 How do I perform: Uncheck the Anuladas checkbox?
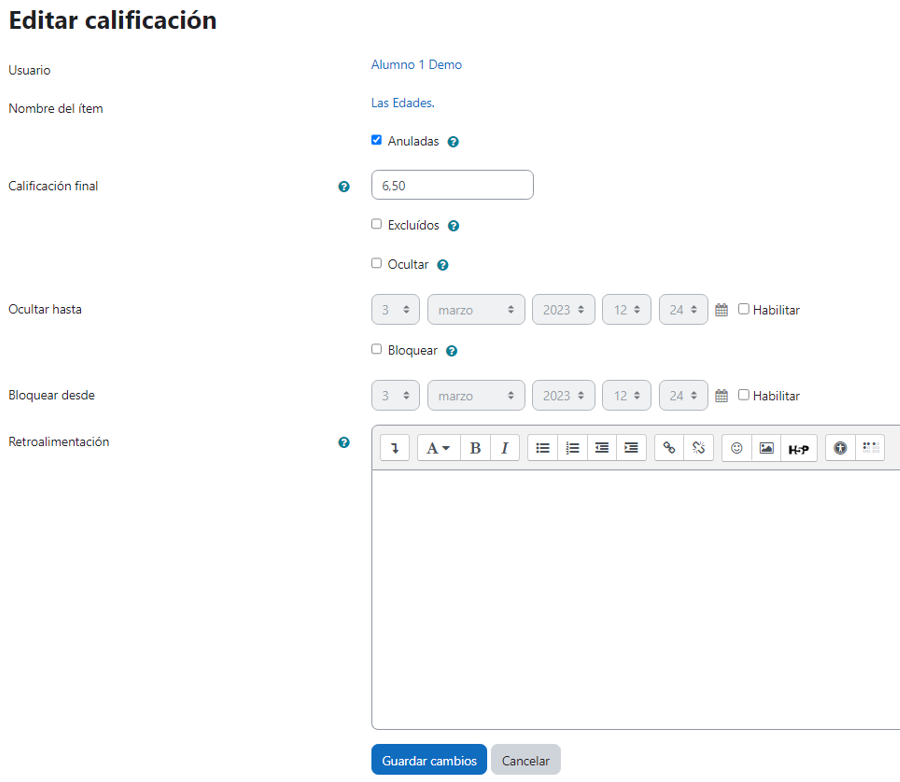tap(377, 140)
